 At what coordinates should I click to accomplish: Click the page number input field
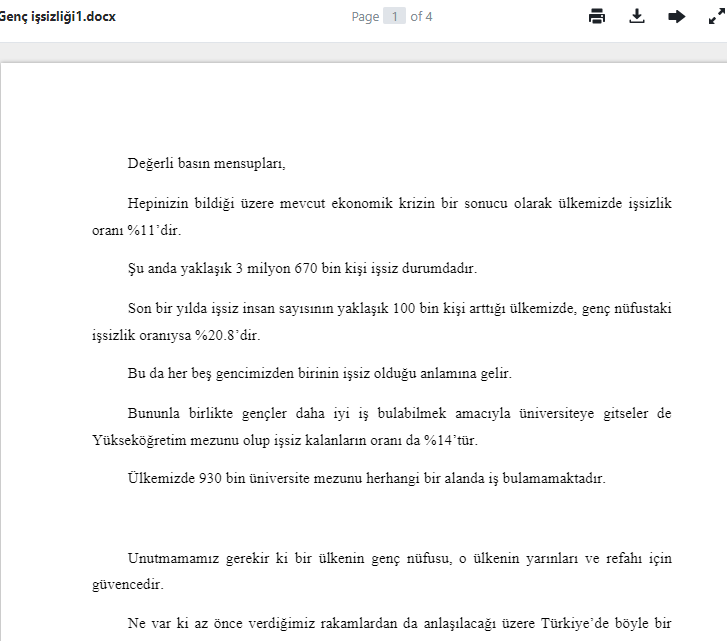(395, 17)
